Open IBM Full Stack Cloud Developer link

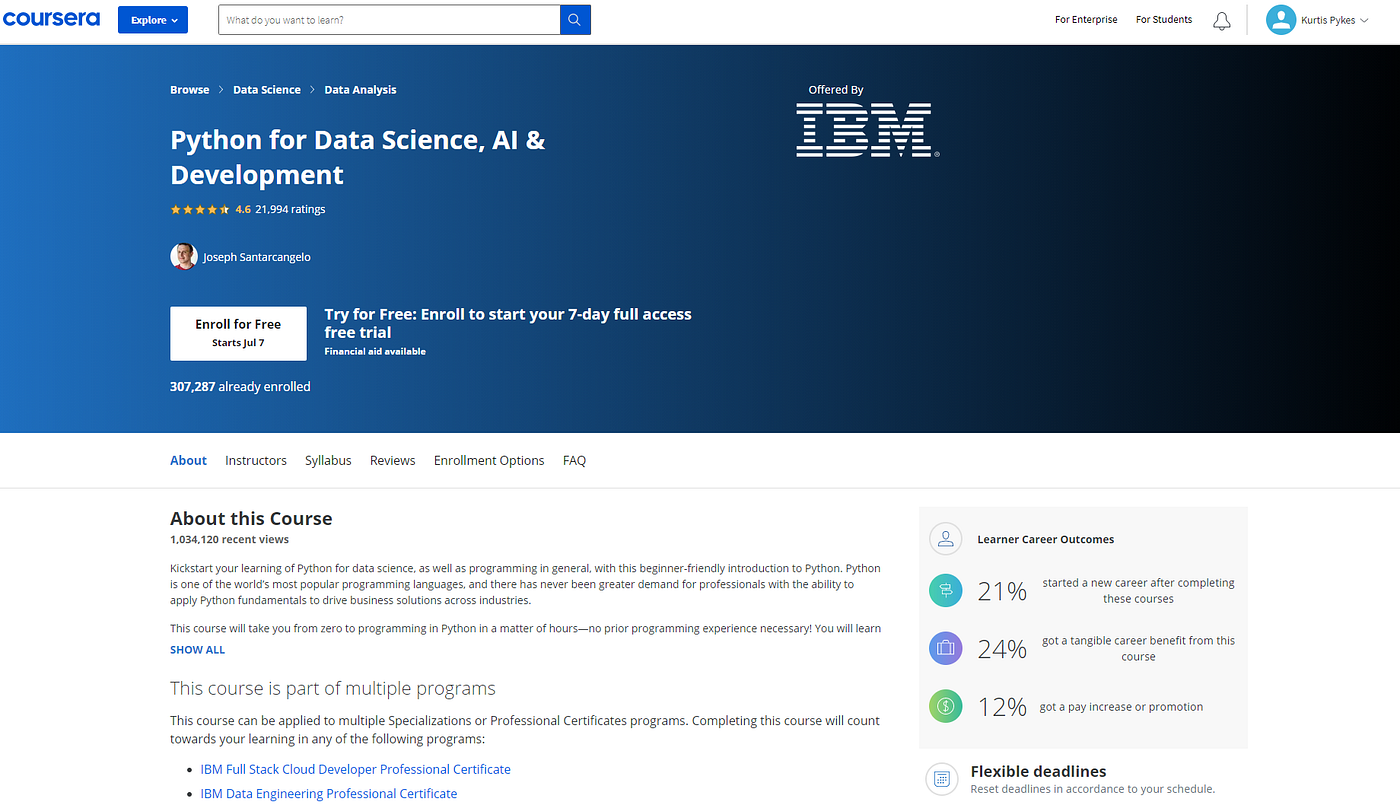point(355,769)
